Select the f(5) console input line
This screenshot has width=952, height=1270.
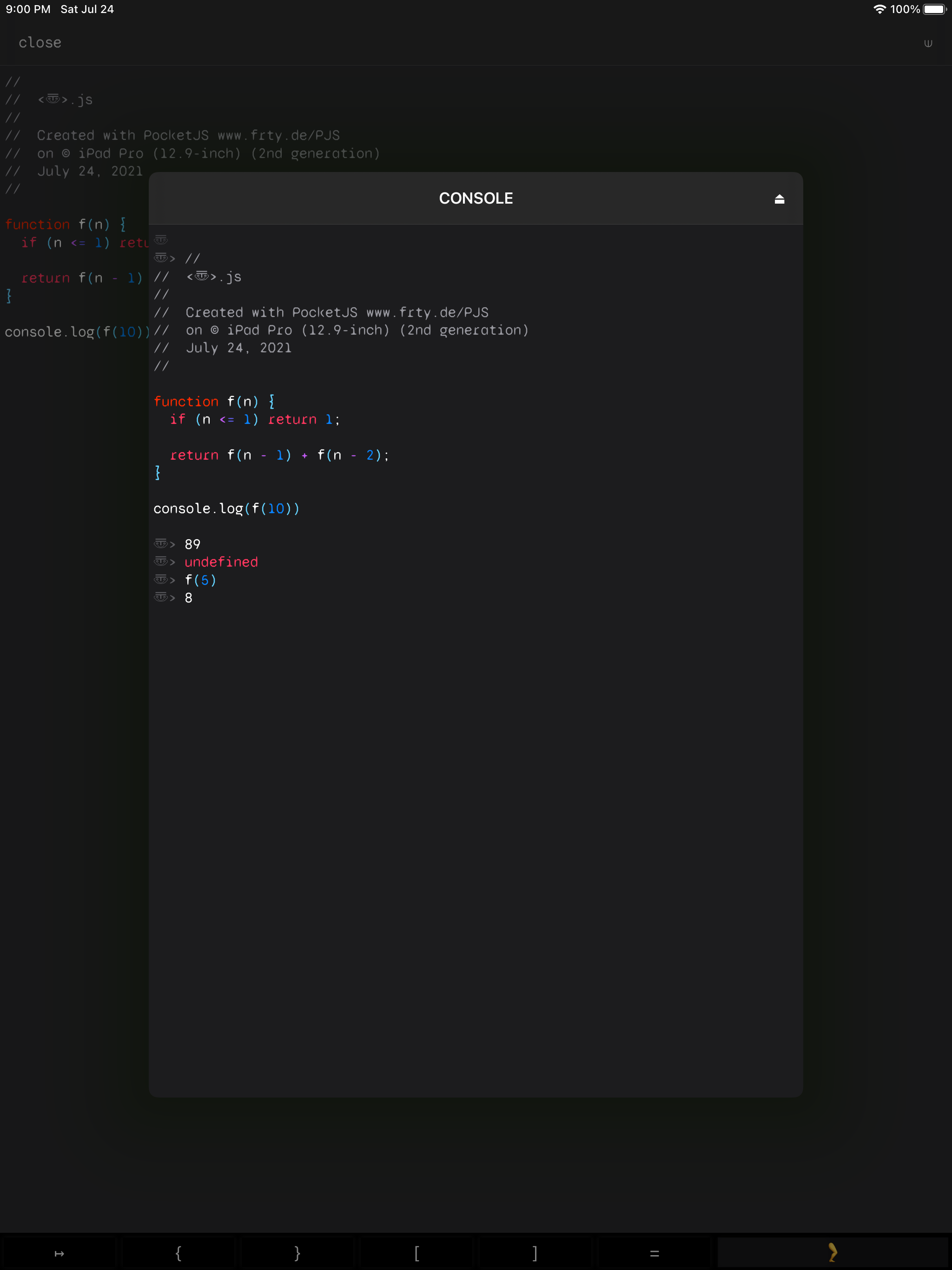(200, 580)
